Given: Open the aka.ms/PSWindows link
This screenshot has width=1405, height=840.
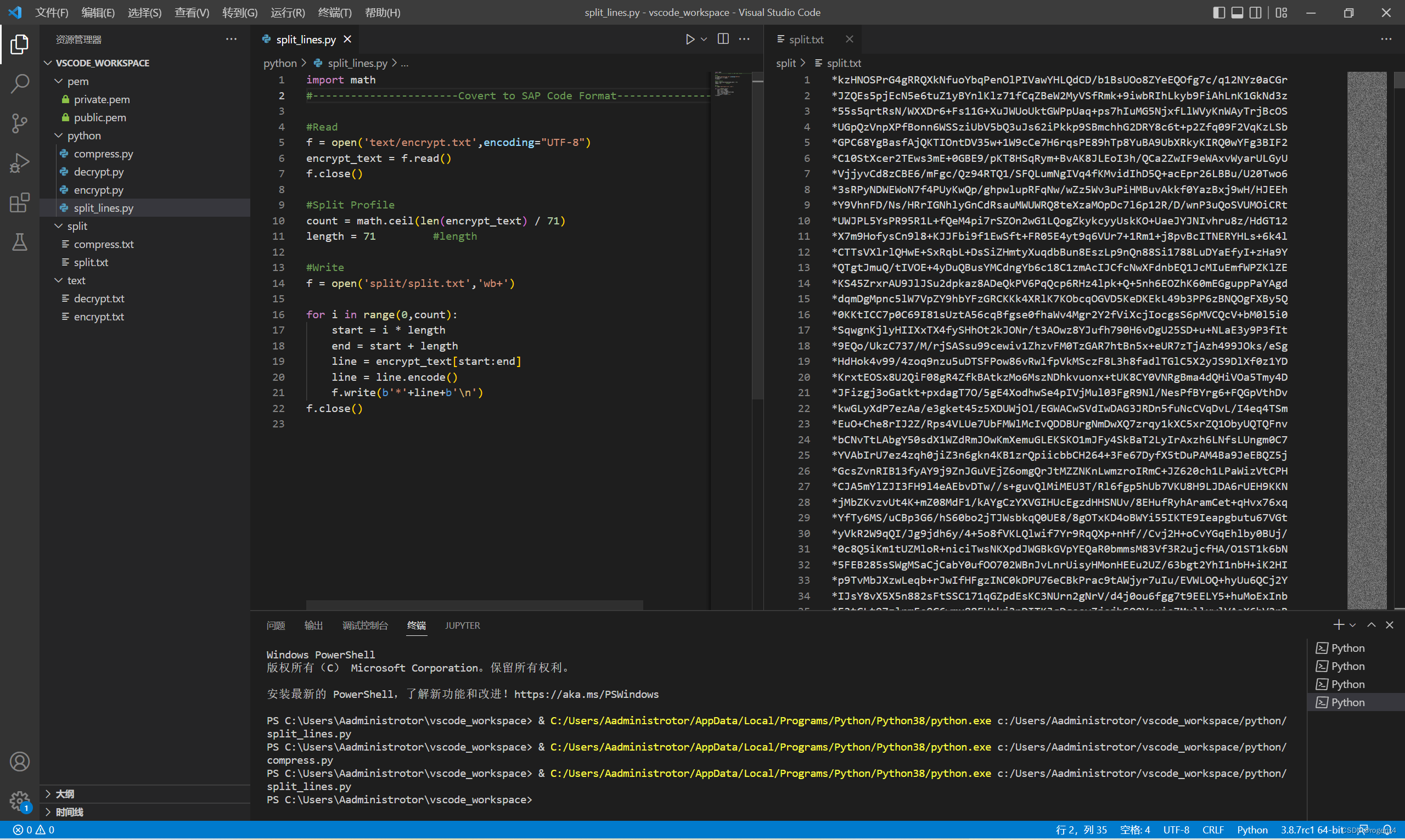Looking at the screenshot, I should click(586, 694).
